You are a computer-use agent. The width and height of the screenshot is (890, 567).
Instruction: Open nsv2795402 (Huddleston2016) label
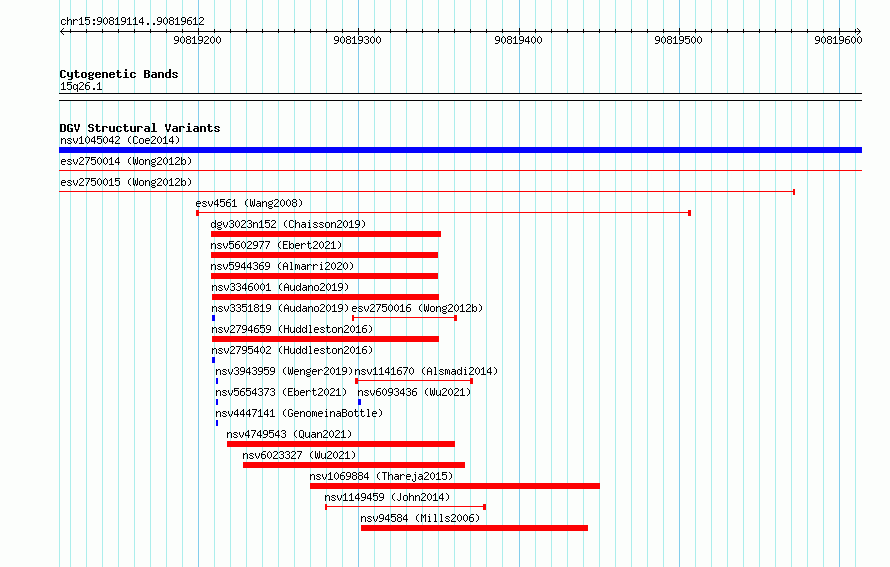point(292,350)
